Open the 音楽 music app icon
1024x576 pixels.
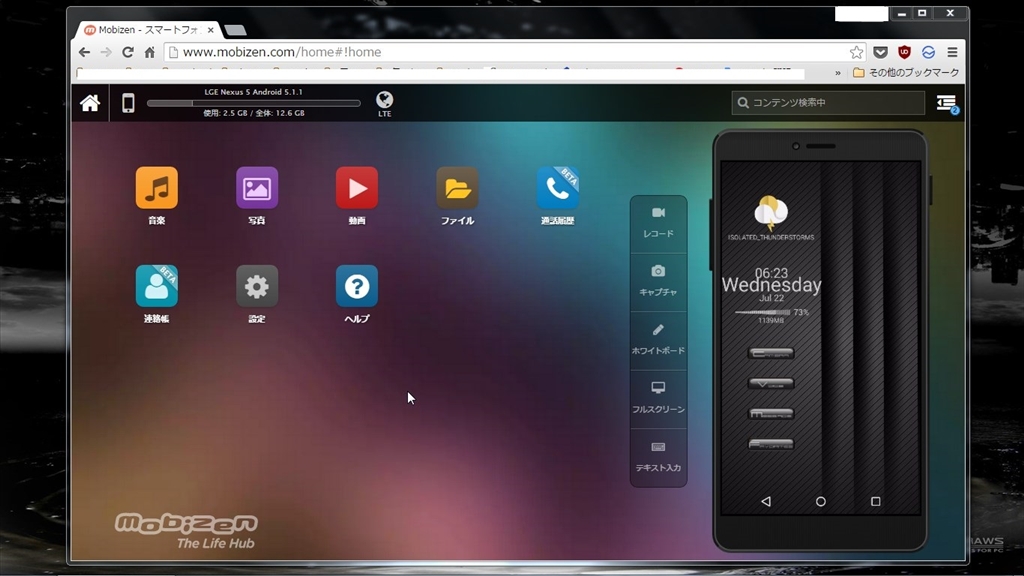[x=157, y=188]
